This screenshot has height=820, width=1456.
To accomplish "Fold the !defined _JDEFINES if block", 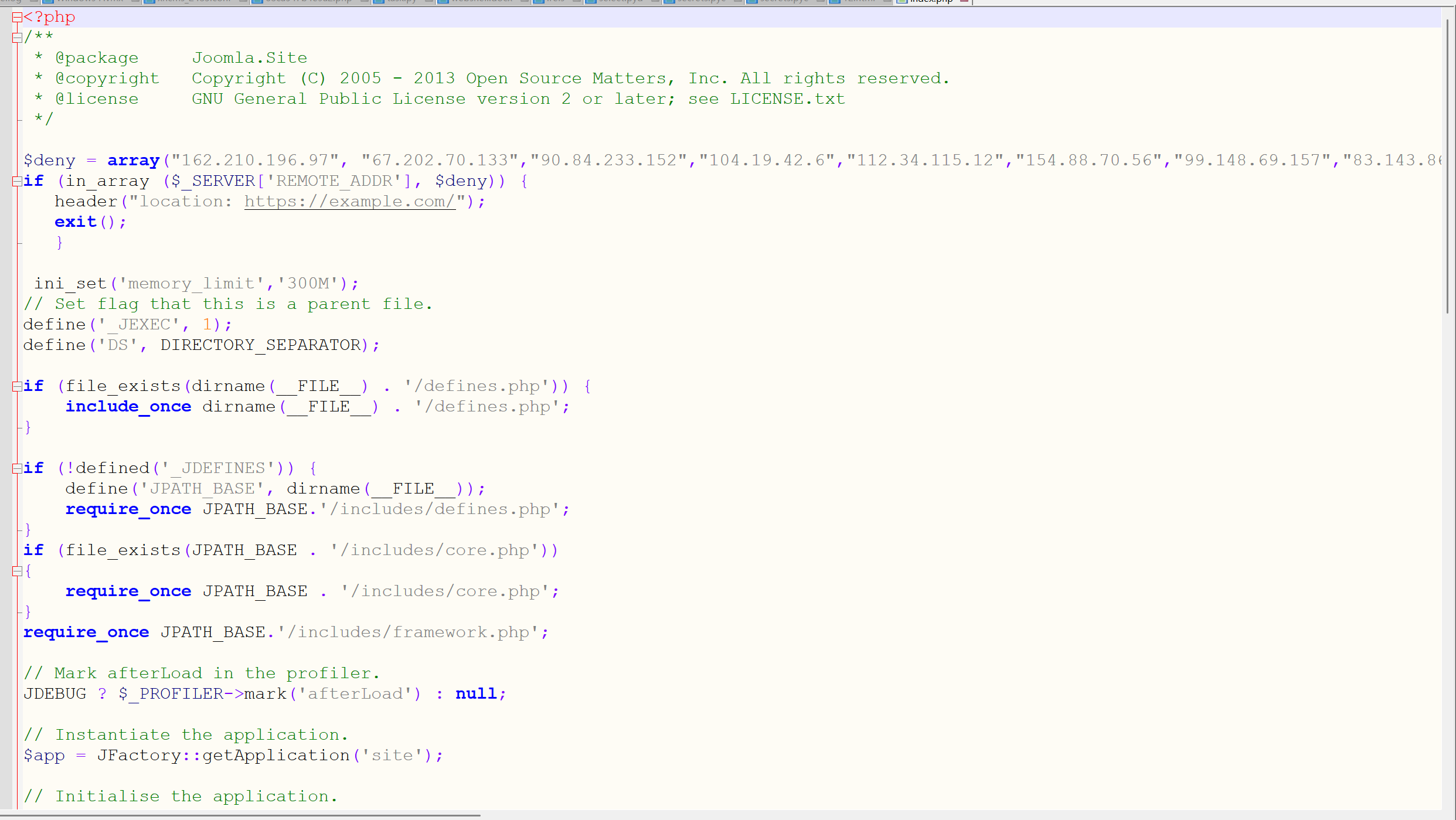I will [17, 468].
